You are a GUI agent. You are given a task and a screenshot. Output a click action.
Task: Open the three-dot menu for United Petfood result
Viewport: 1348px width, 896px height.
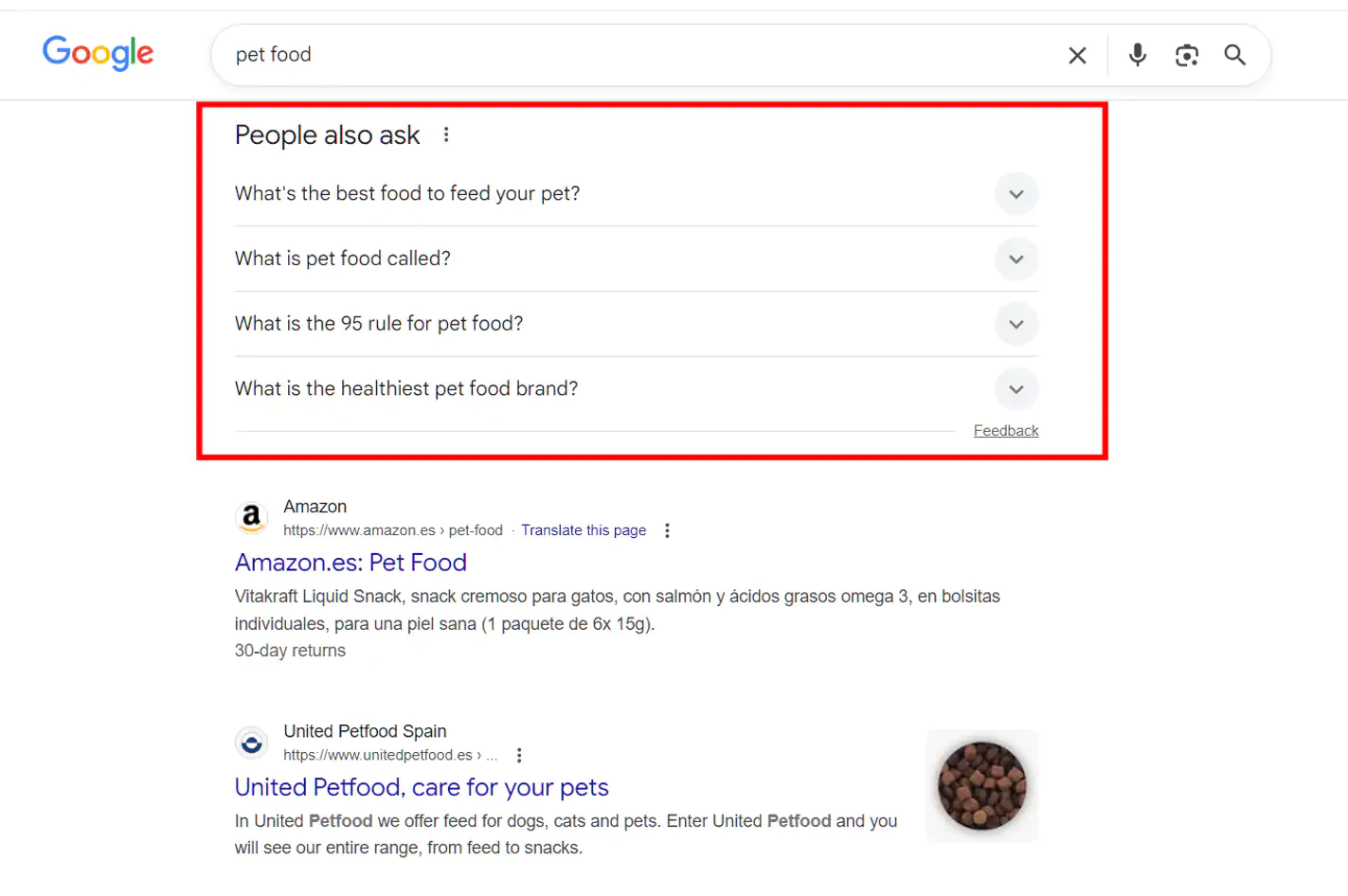[x=518, y=755]
